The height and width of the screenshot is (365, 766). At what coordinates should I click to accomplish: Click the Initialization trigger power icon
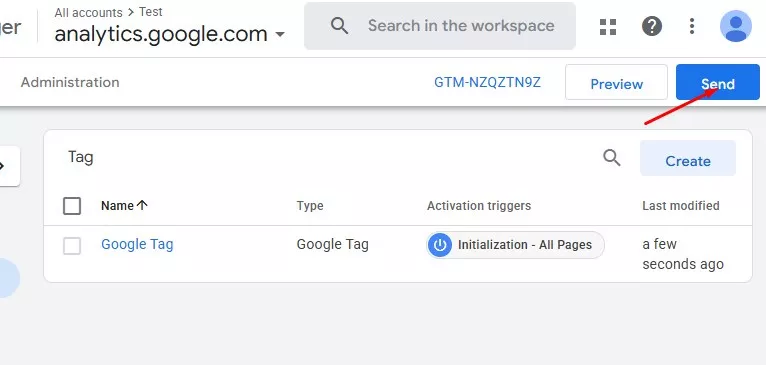(440, 245)
